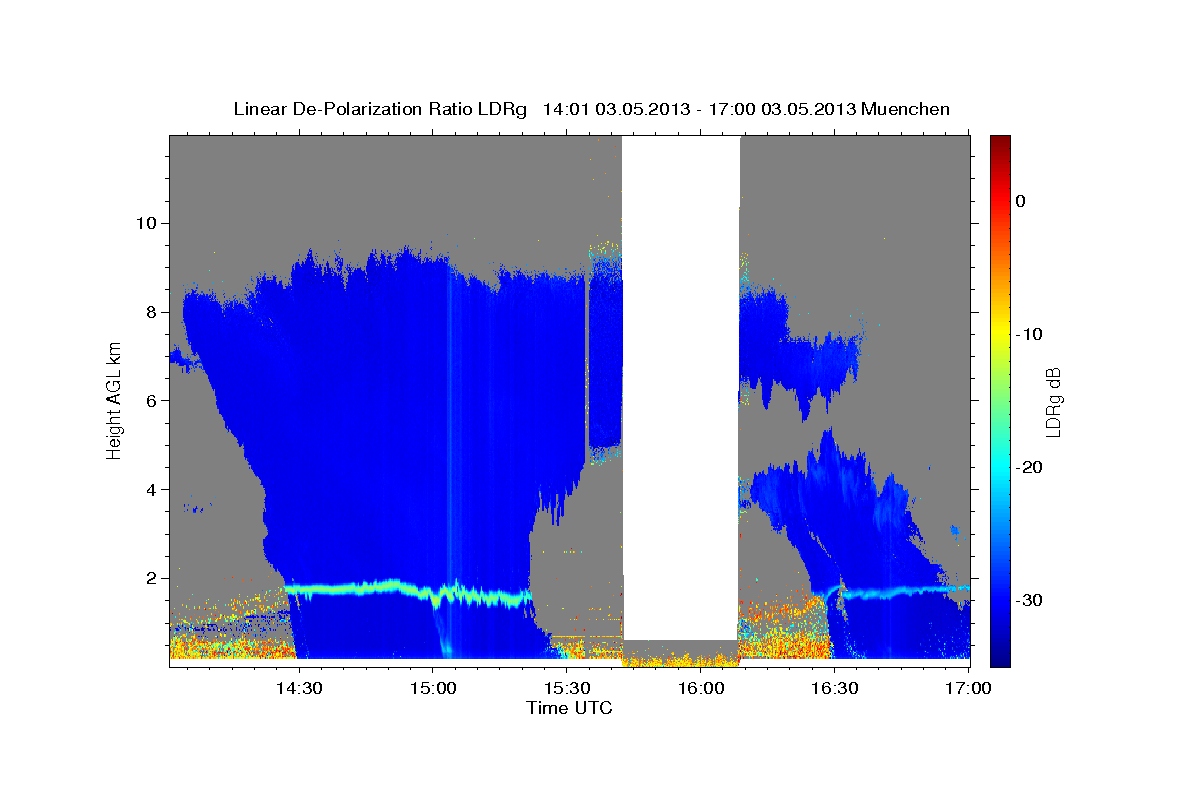The image size is (1200, 800).
Task: Click the 'Height AGL km' axis label
Action: tap(115, 400)
